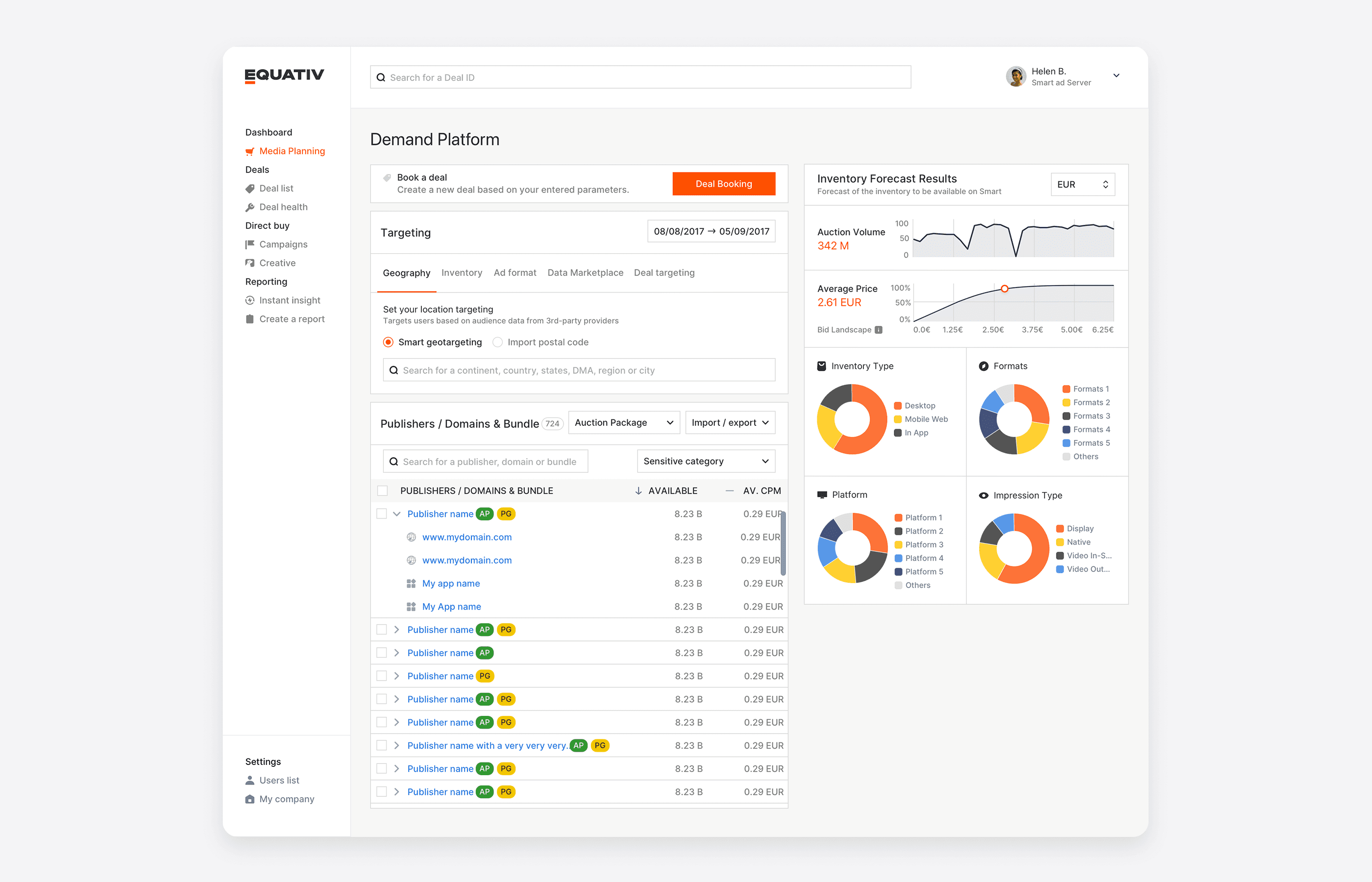Open the Sensitive category dropdown

click(706, 461)
